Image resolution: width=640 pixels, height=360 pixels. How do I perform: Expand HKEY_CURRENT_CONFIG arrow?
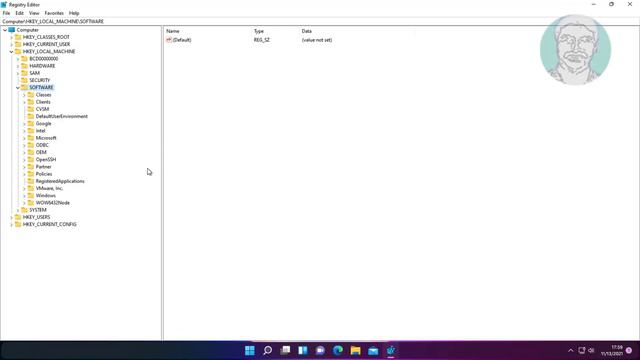tap(11, 224)
